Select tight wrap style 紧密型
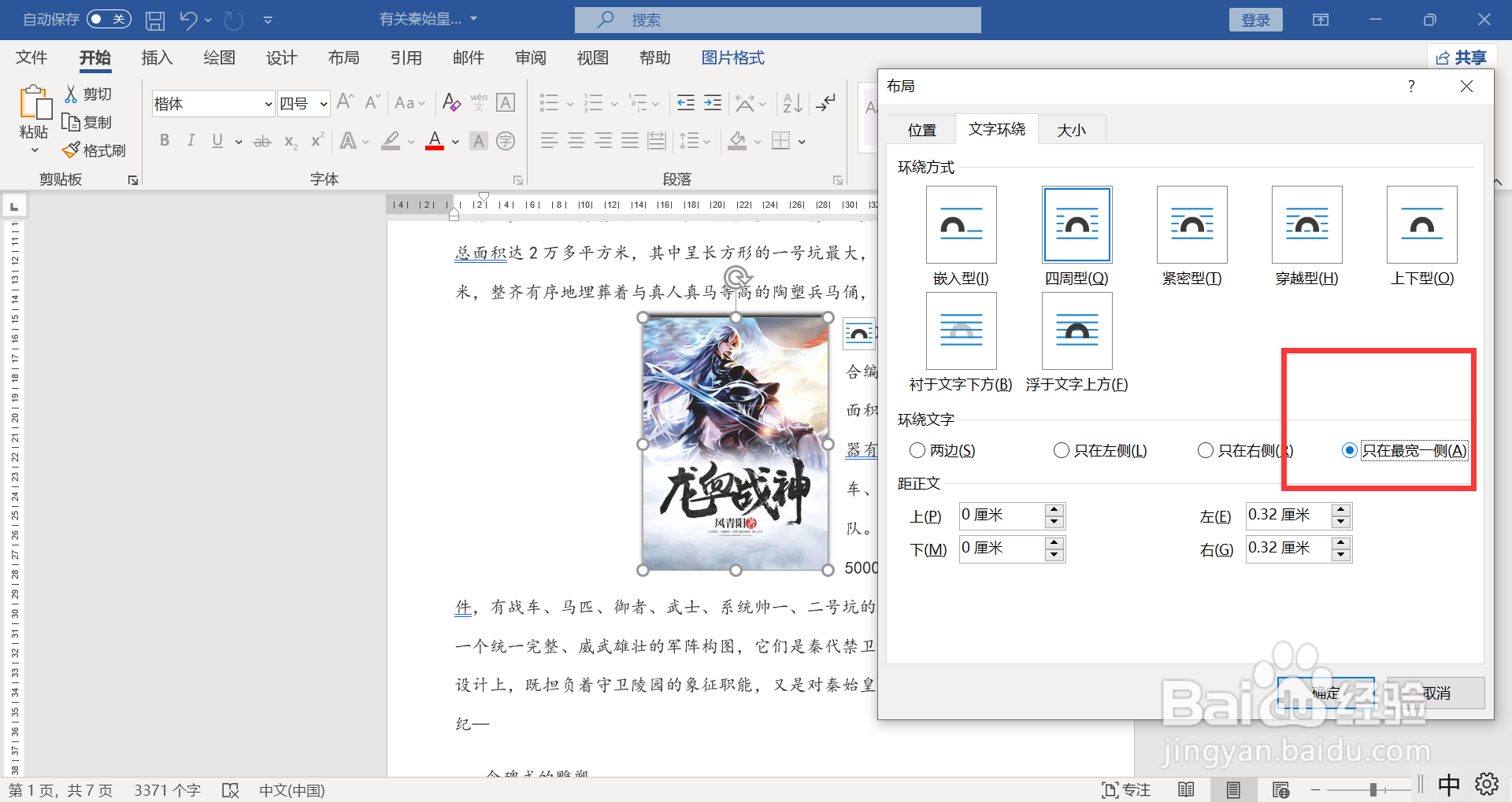 click(x=1191, y=224)
